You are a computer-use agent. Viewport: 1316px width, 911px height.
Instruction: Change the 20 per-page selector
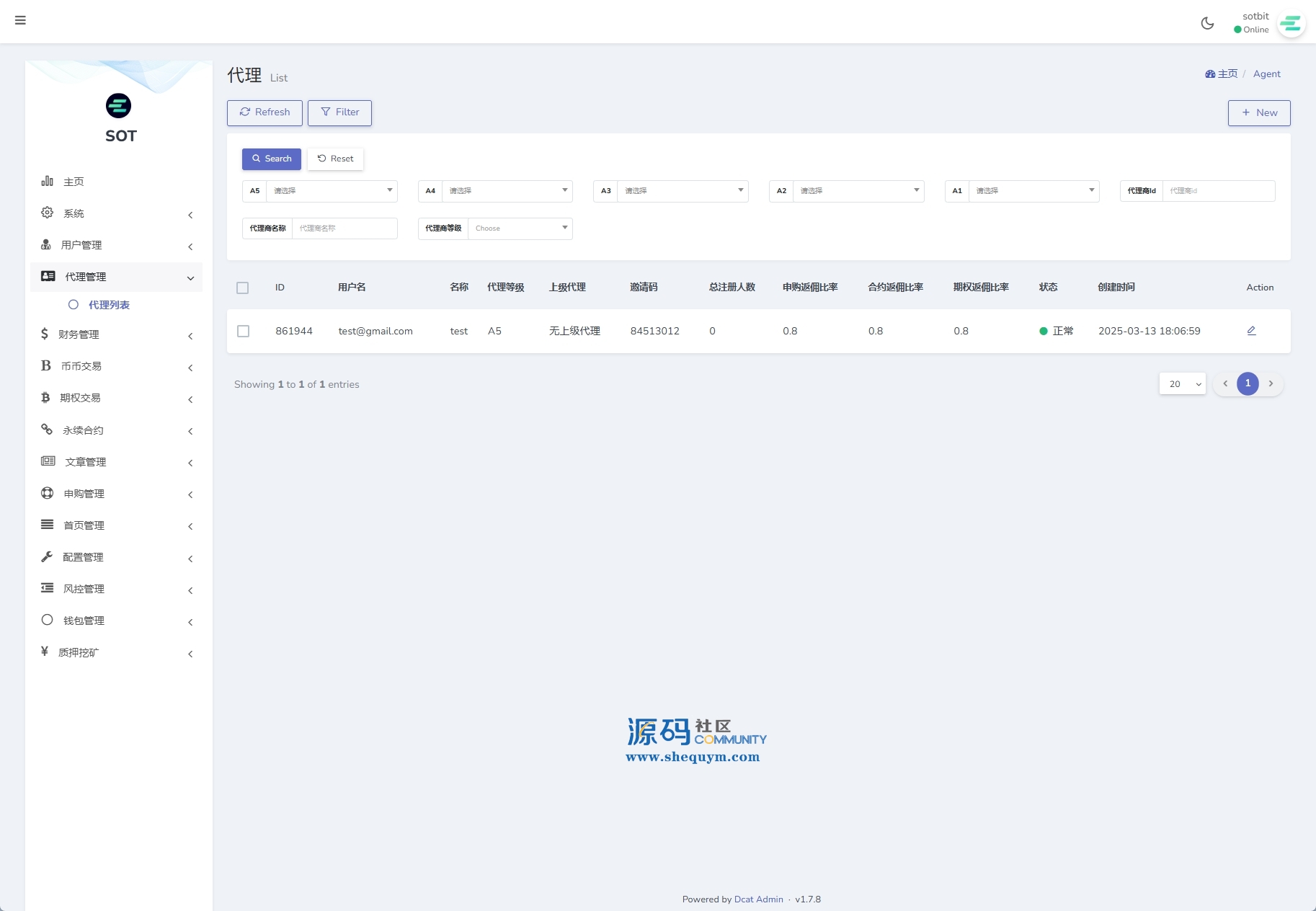coord(1182,384)
